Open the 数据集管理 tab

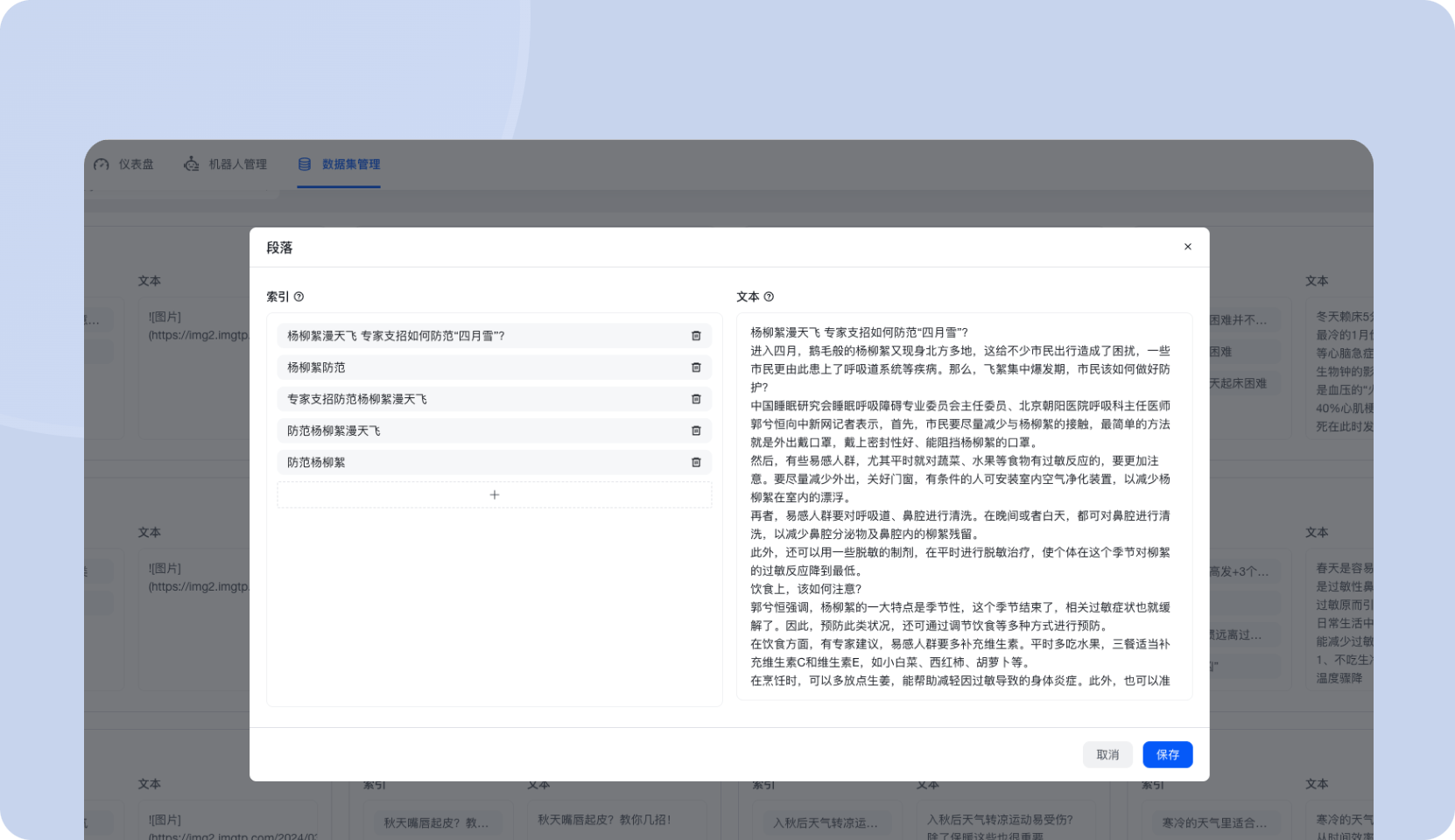coord(350,164)
